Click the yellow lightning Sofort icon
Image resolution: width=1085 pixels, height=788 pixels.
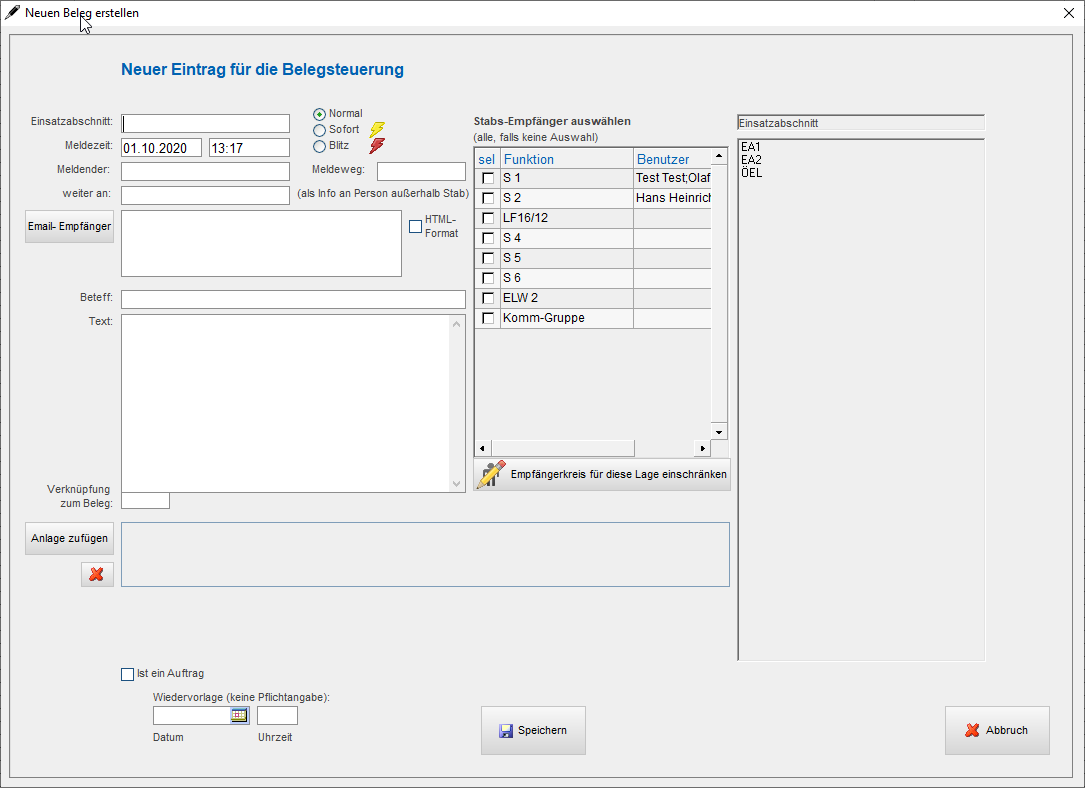coord(377,130)
